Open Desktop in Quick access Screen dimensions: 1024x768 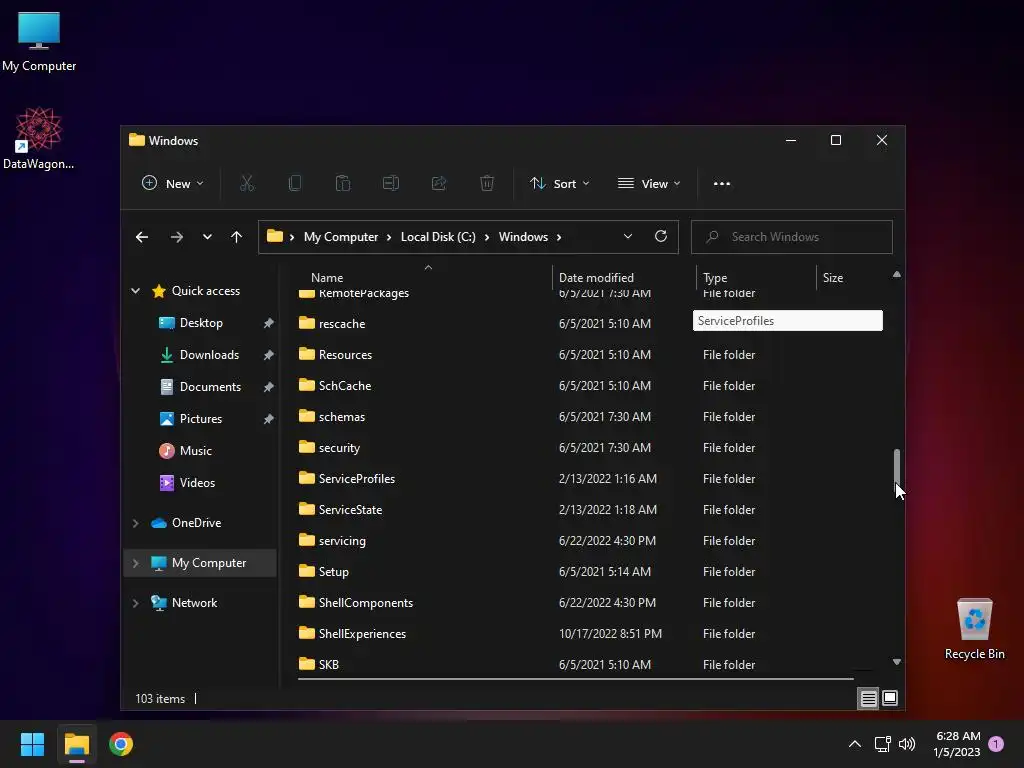pyautogui.click(x=201, y=323)
